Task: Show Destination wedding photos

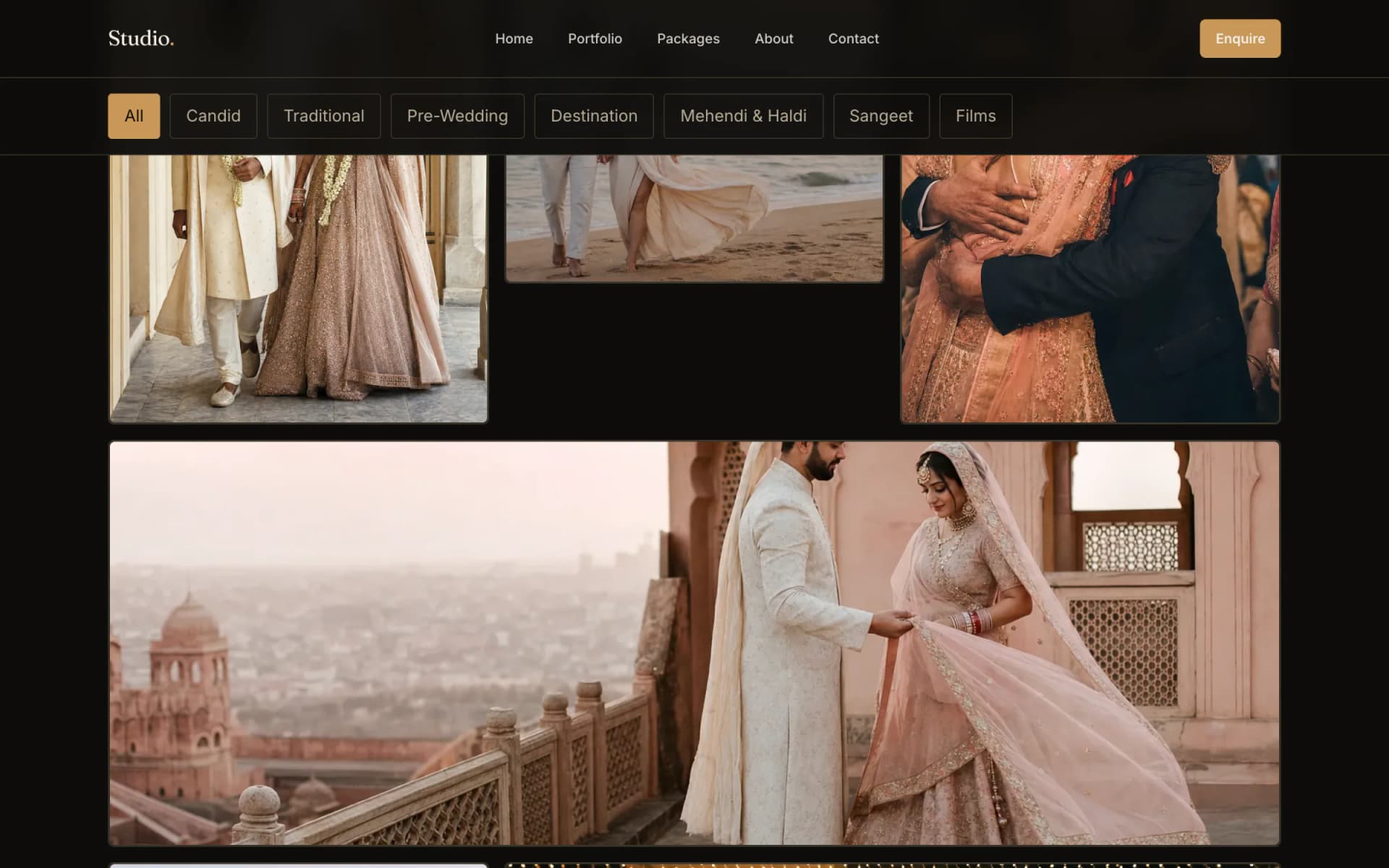Action: (594, 116)
